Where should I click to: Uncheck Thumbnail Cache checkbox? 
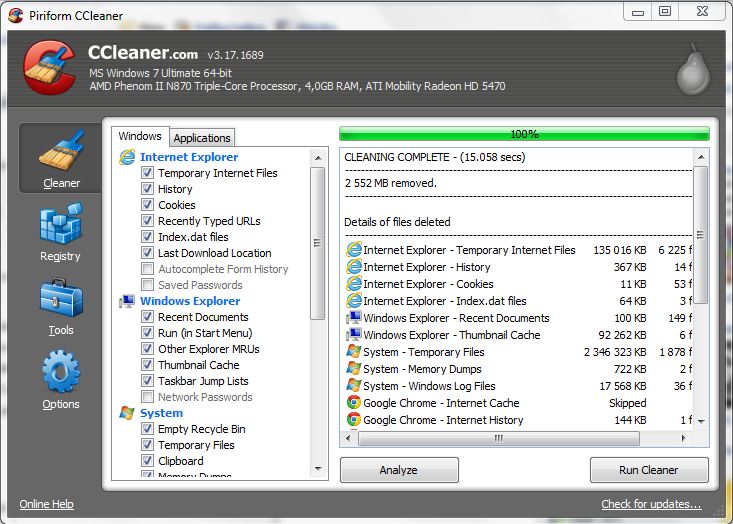click(147, 364)
